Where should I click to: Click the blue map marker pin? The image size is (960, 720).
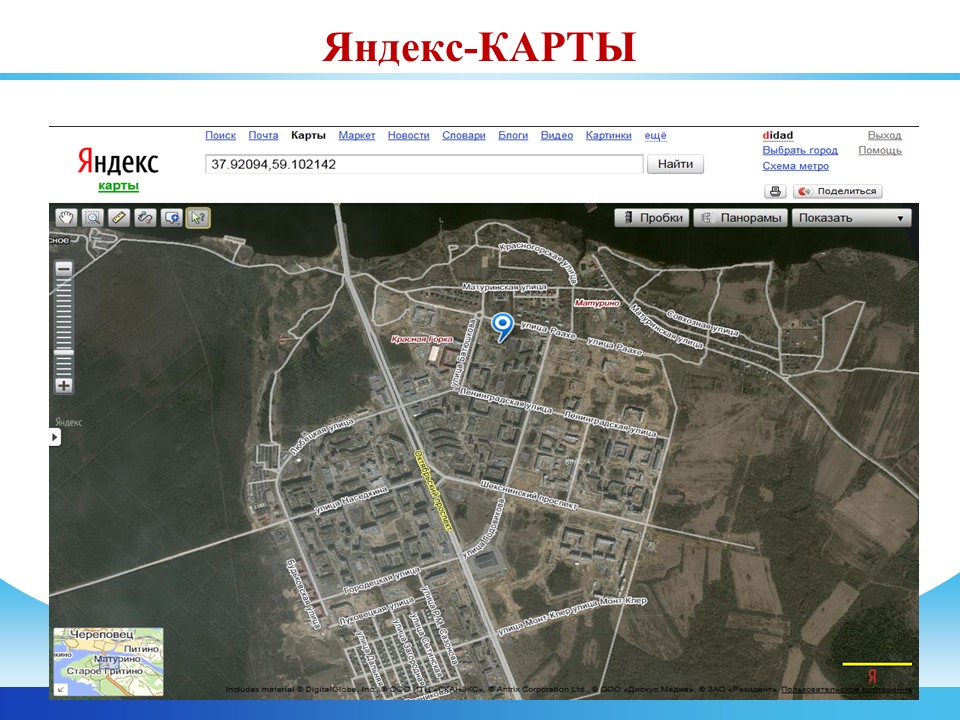pyautogui.click(x=503, y=327)
